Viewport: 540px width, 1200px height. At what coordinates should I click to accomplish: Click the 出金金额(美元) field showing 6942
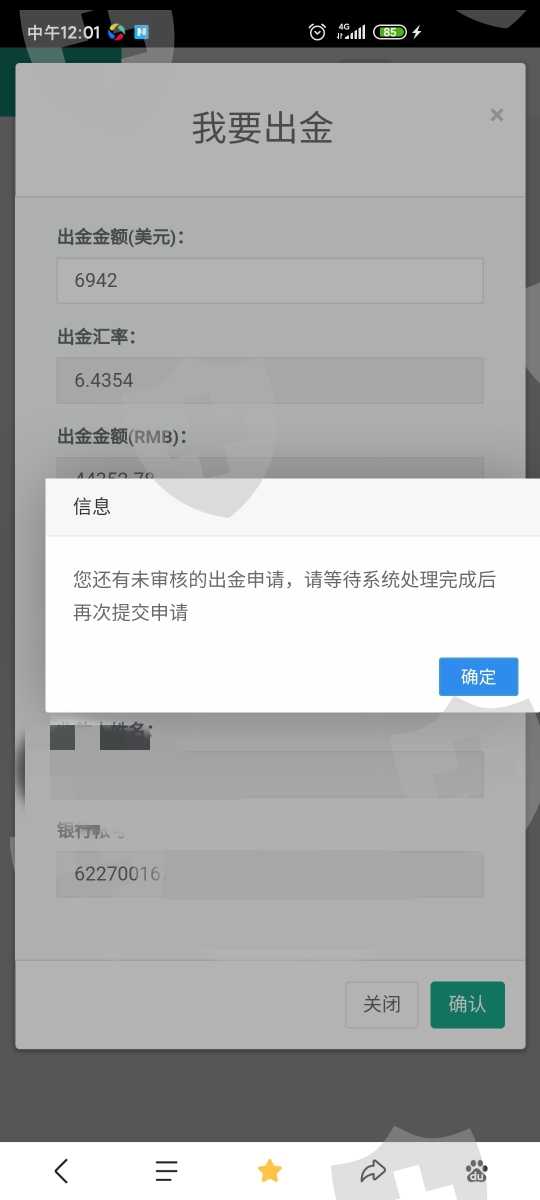coord(270,280)
